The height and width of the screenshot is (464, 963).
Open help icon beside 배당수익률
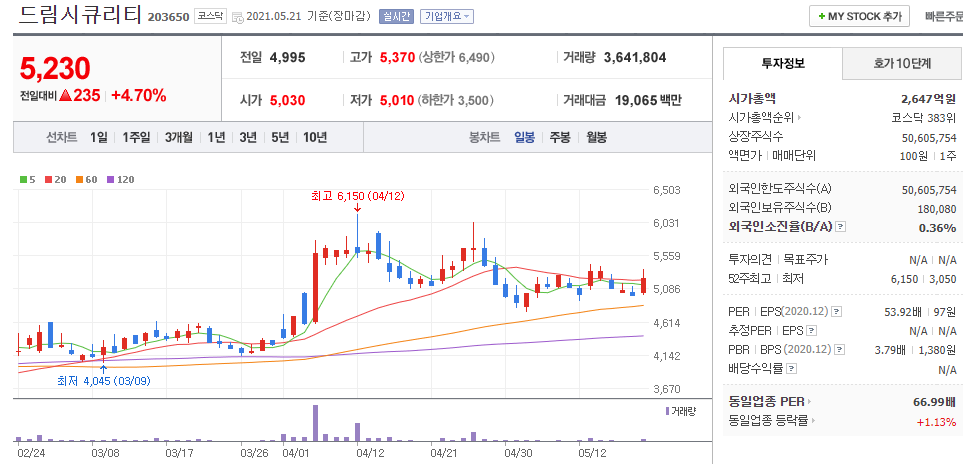(792, 369)
